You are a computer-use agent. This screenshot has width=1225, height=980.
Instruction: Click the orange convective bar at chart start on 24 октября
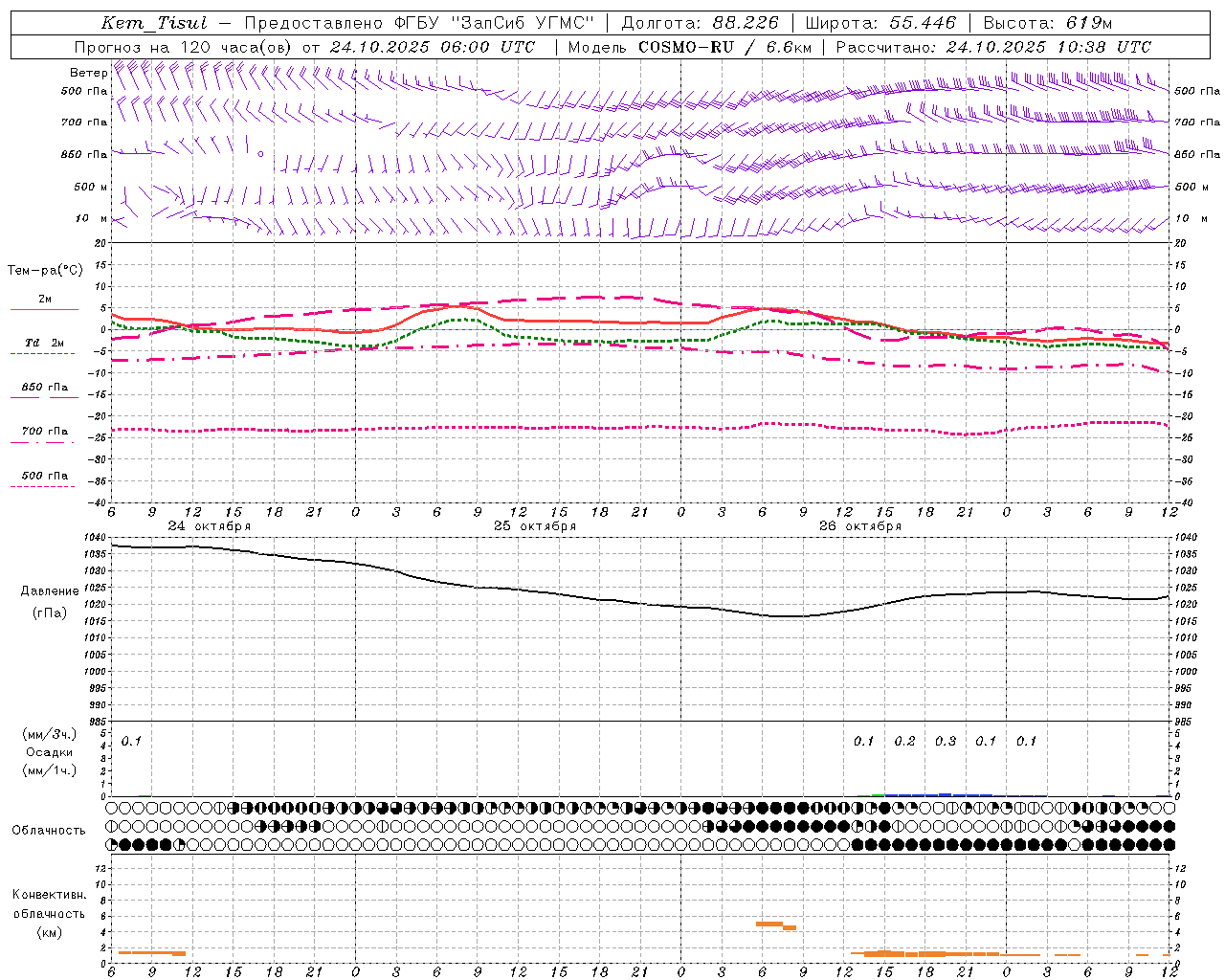(x=151, y=952)
